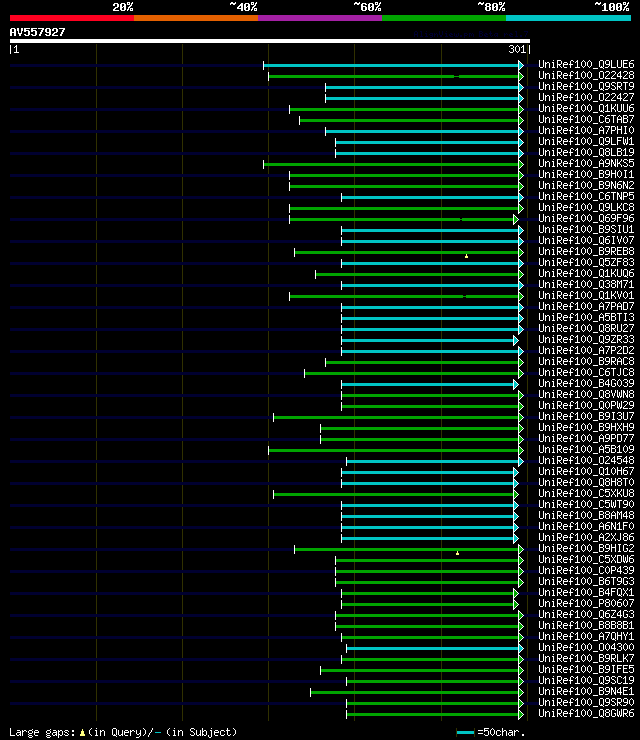Screen dimensions: 640x740
Task: Click the green ~80% identity color segment
Action: (x=444, y=18)
